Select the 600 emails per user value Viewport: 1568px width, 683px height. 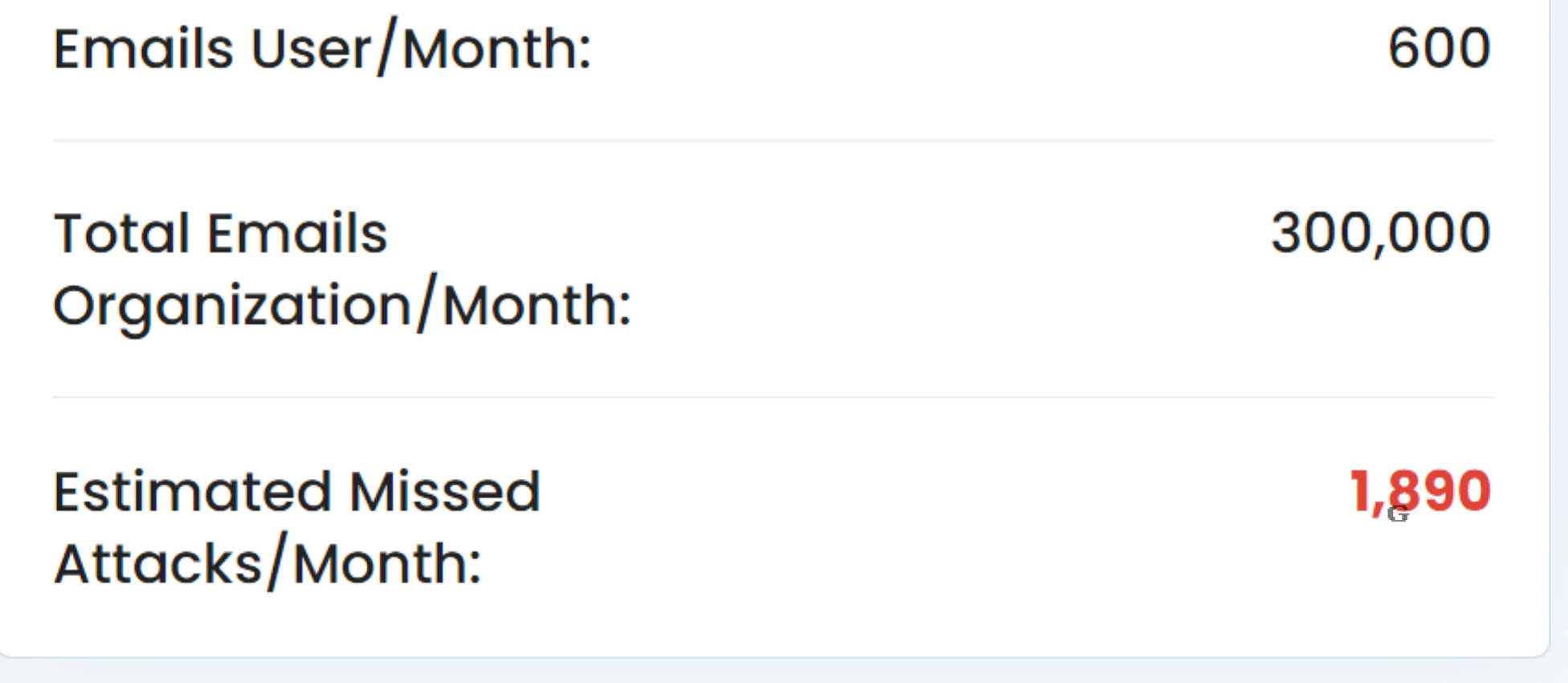point(1439,49)
